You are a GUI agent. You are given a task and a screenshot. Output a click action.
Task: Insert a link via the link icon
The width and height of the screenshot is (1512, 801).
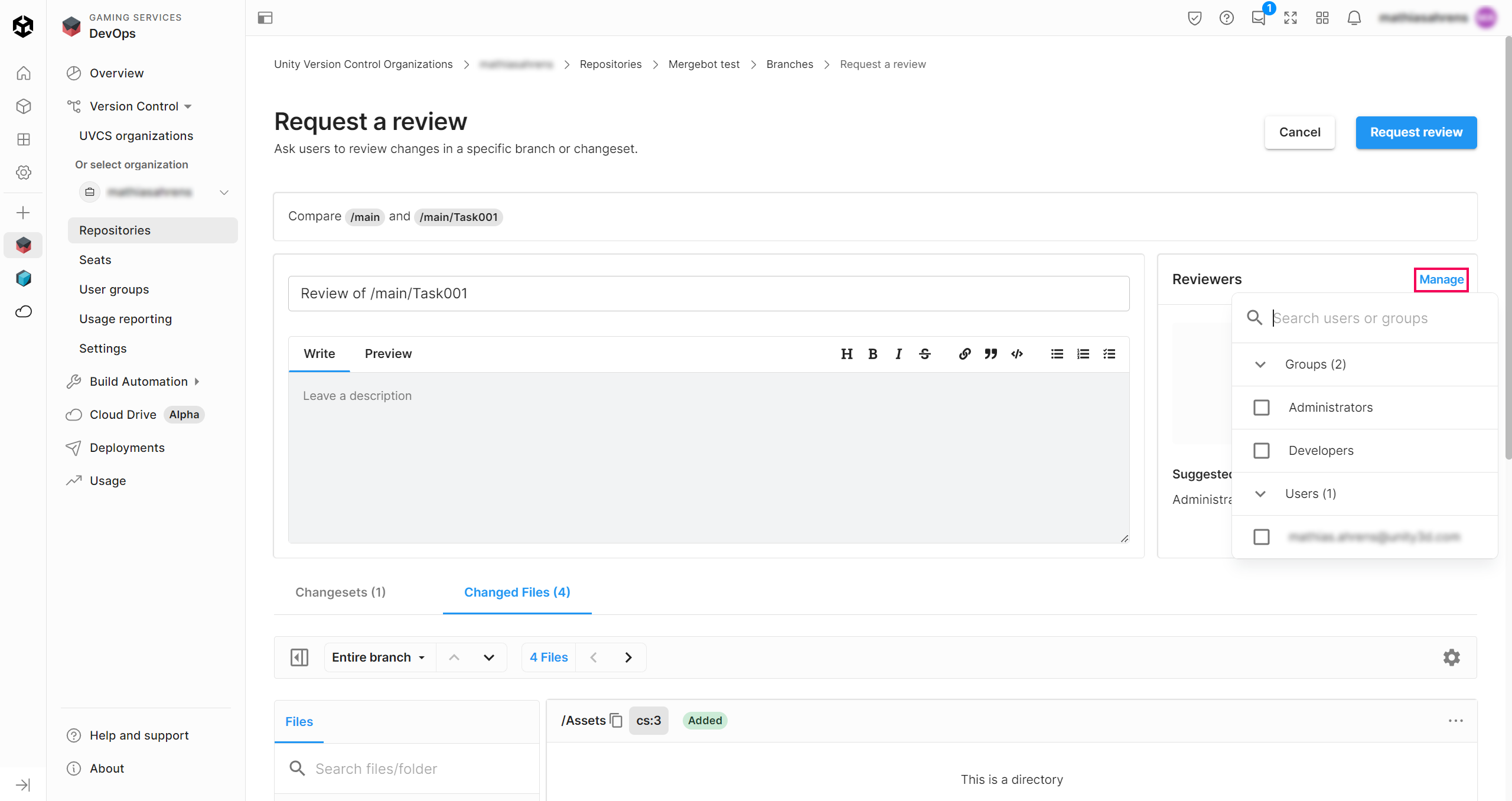click(964, 354)
